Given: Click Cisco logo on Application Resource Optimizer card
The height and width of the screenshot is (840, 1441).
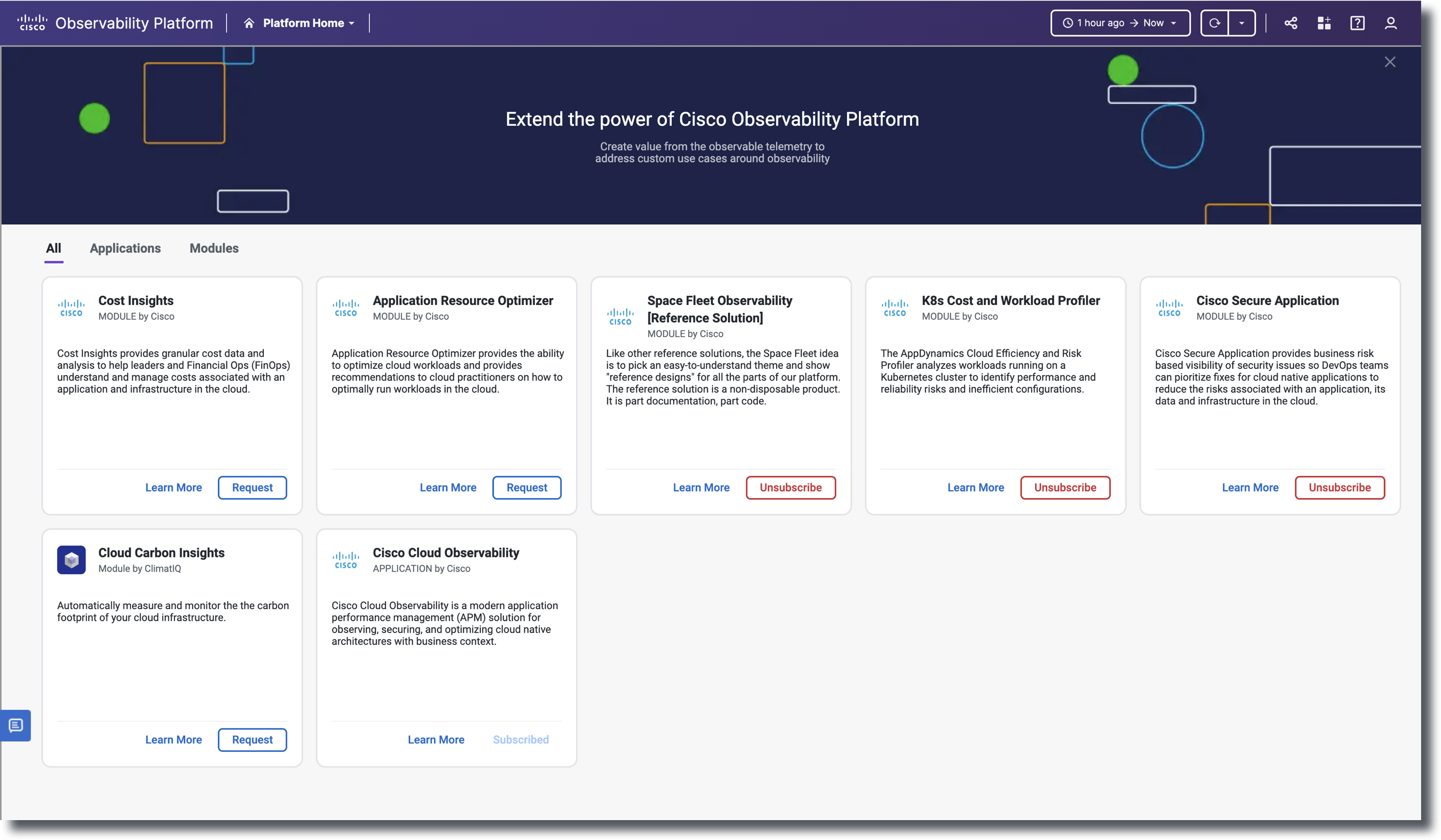Looking at the screenshot, I should click(x=346, y=307).
